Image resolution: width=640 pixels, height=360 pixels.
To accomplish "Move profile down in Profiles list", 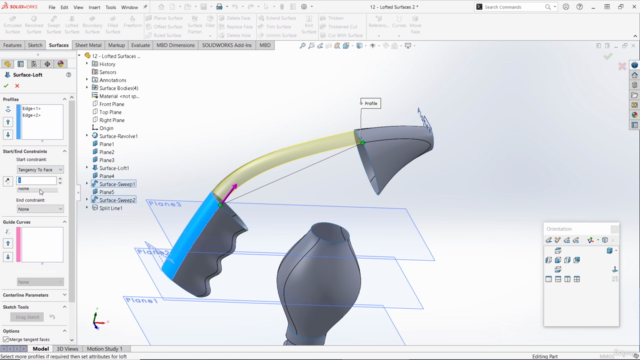I will [8, 134].
